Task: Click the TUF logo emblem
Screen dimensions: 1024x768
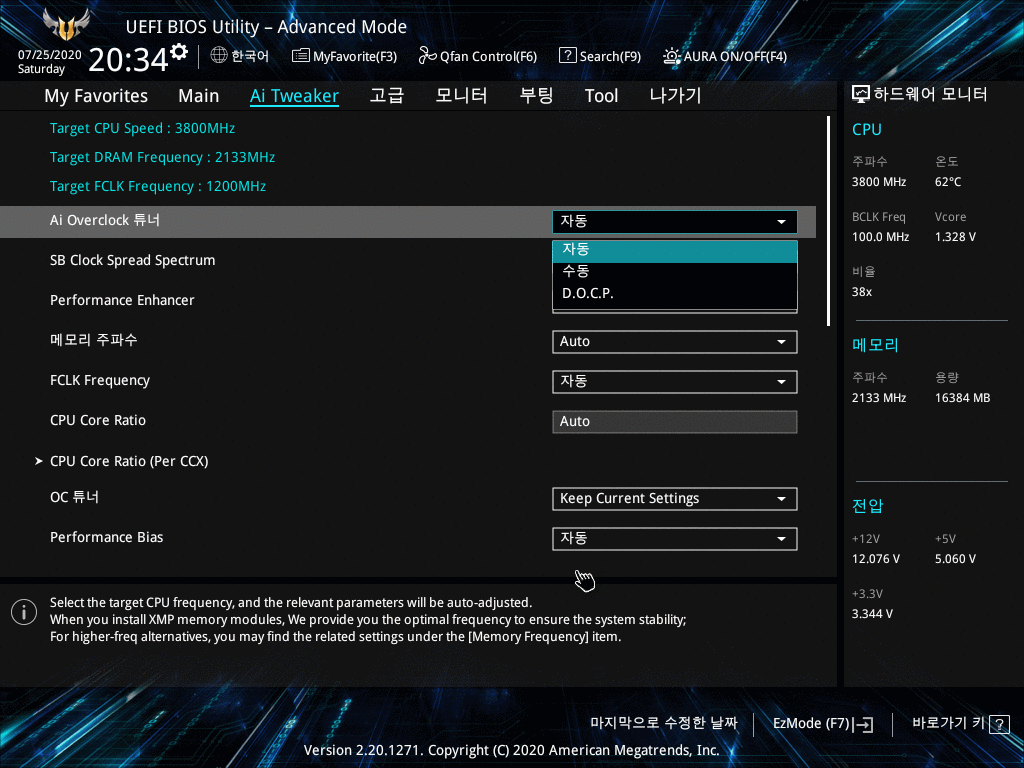Action: (66, 24)
